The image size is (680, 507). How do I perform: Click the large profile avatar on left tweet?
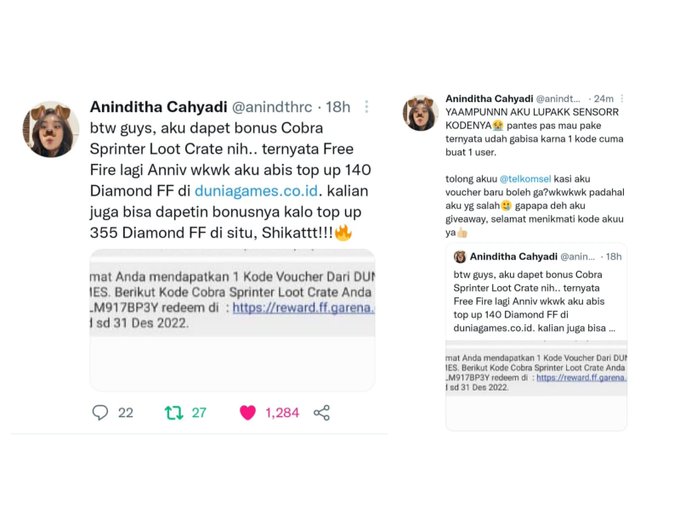click(x=51, y=130)
